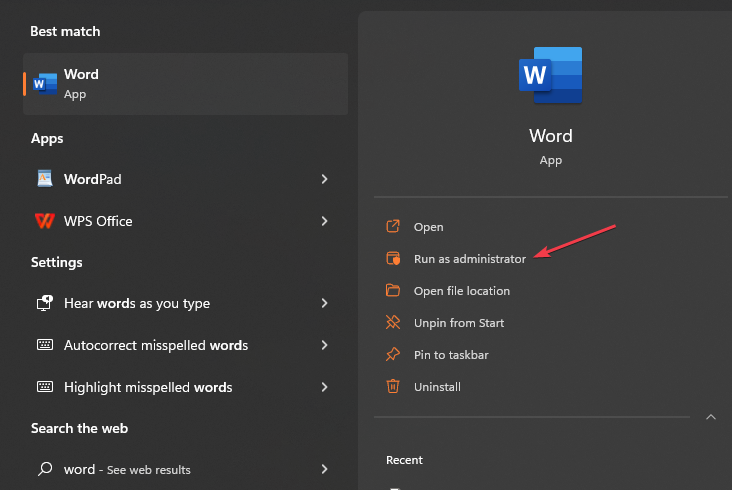
Task: Click the Pin to taskbar pin icon
Action: [393, 355]
